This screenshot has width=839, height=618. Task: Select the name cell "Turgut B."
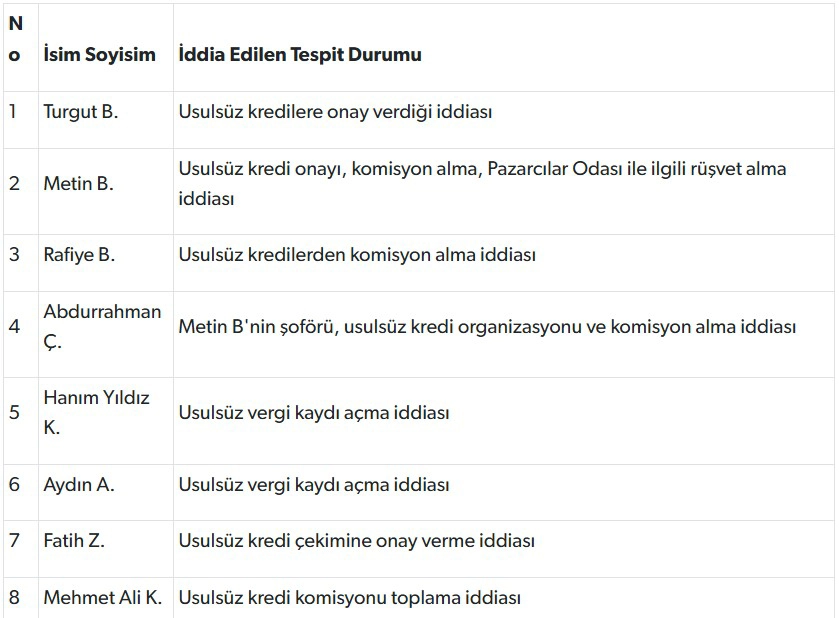coord(81,112)
